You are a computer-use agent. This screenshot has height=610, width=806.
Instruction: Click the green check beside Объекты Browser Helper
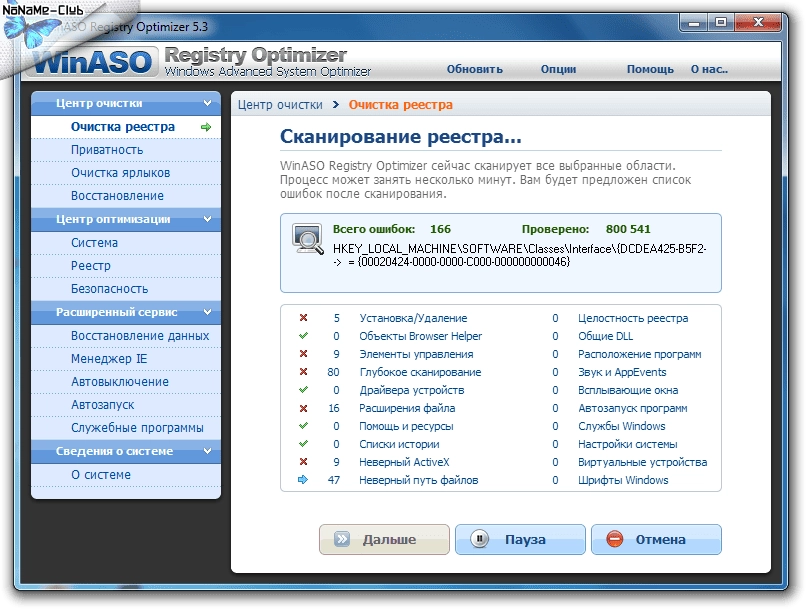click(x=303, y=336)
